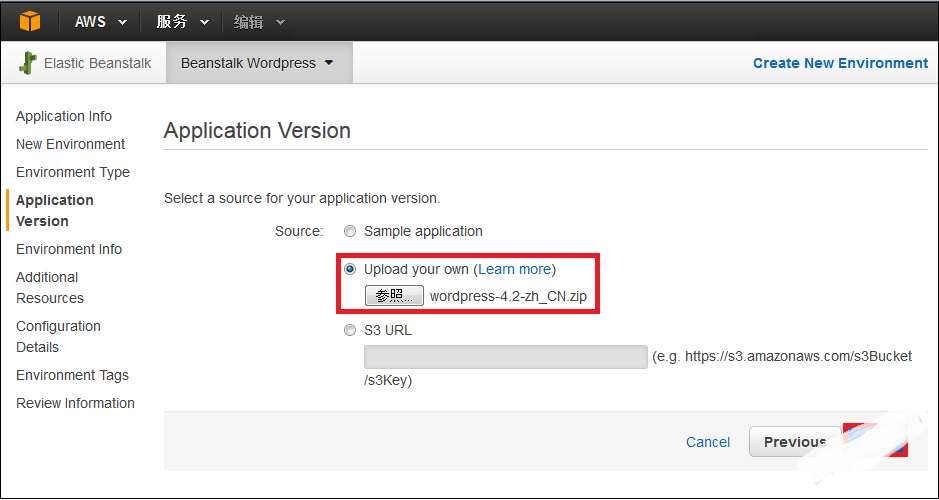Click the 'Select a source' instruction text
Viewport: 939px width, 500px height.
coord(302,198)
